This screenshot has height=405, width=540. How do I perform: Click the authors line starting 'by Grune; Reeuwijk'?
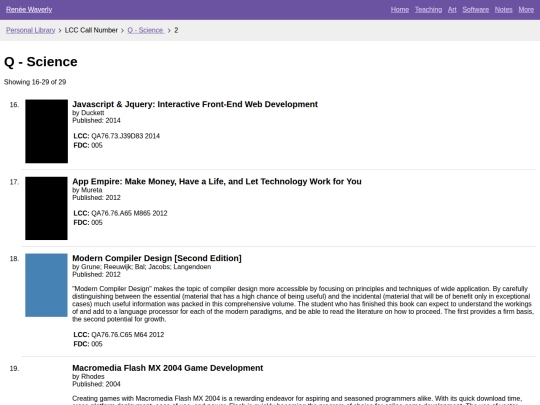coord(142,267)
